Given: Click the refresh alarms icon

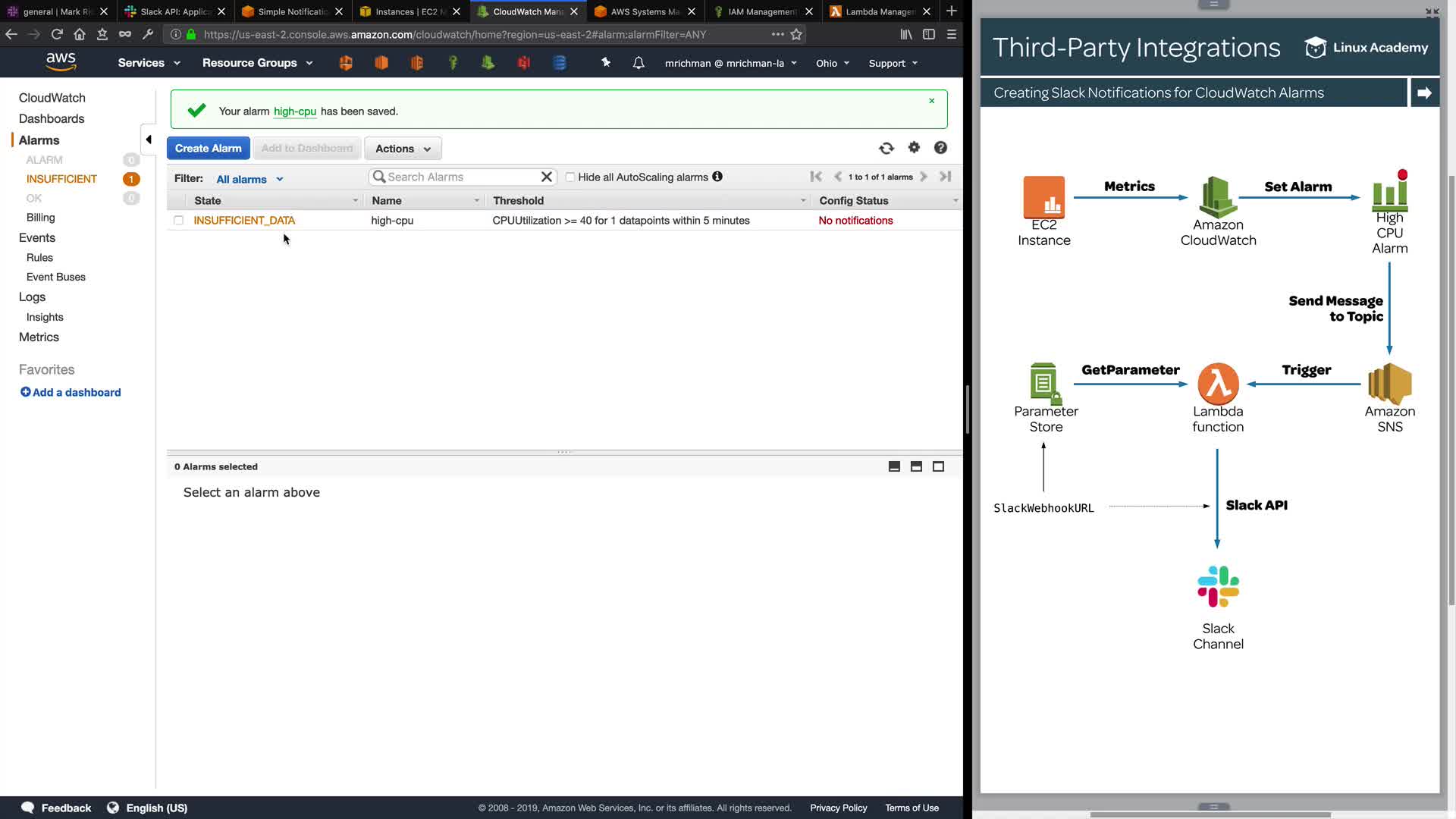Looking at the screenshot, I should click(886, 149).
